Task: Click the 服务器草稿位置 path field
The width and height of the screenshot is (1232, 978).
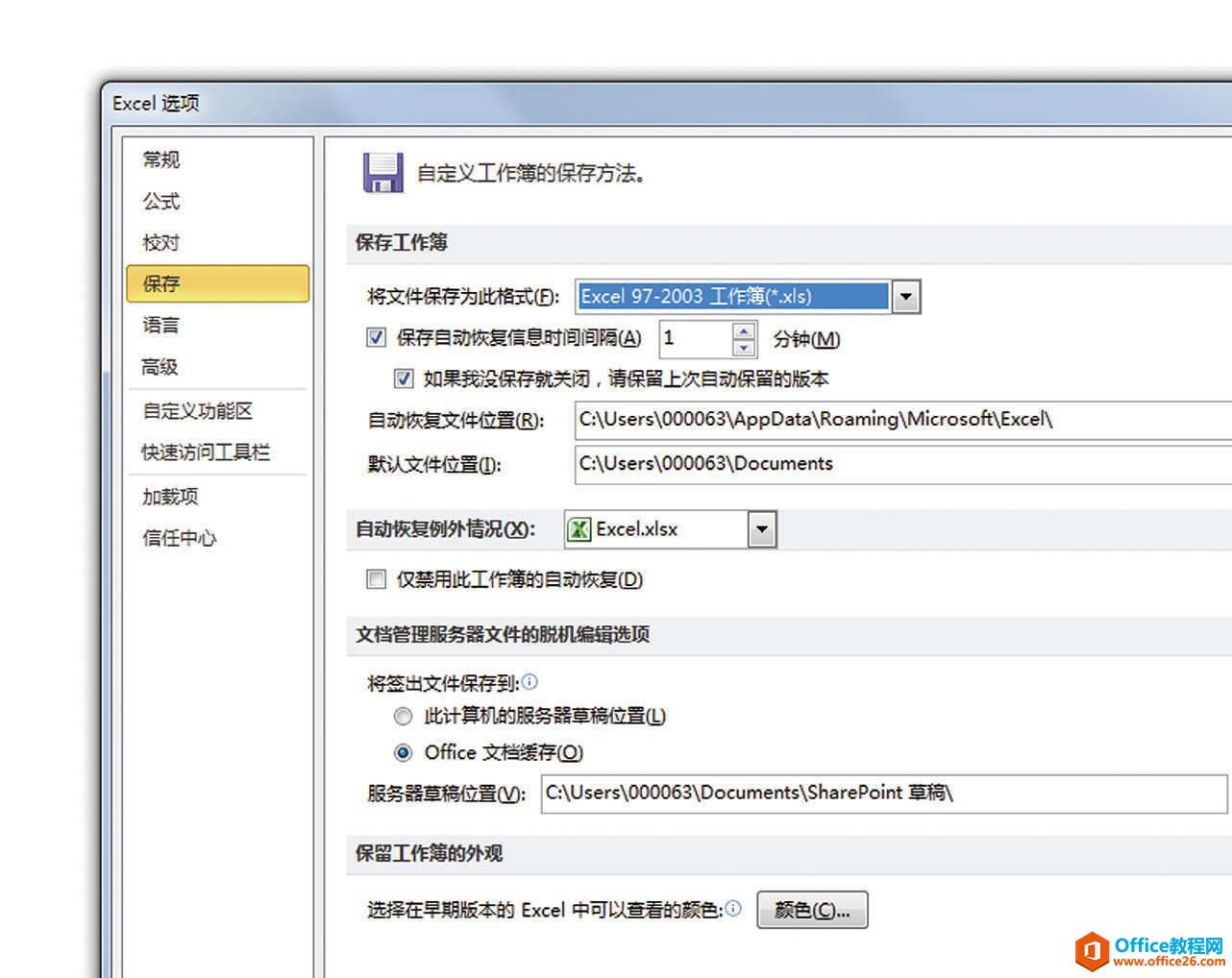Action: [x=884, y=794]
